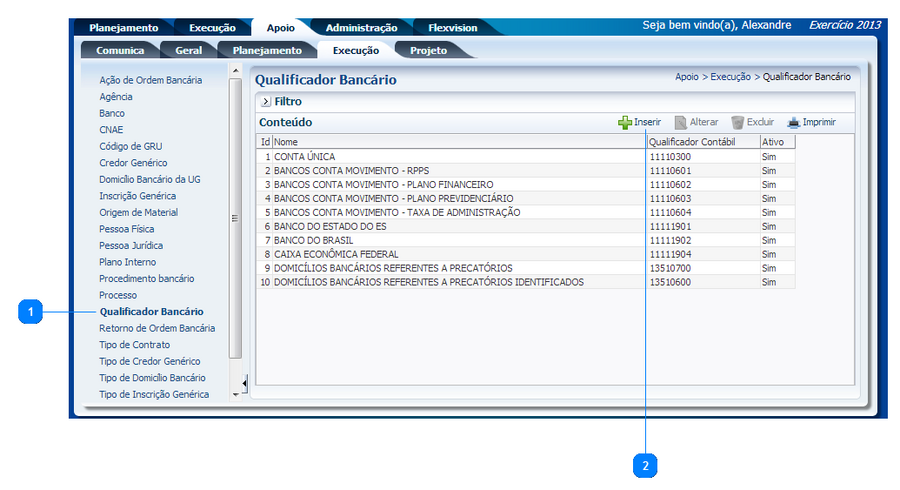Sort table by Nome column header
Screen dimensions: 900x490
[287, 142]
